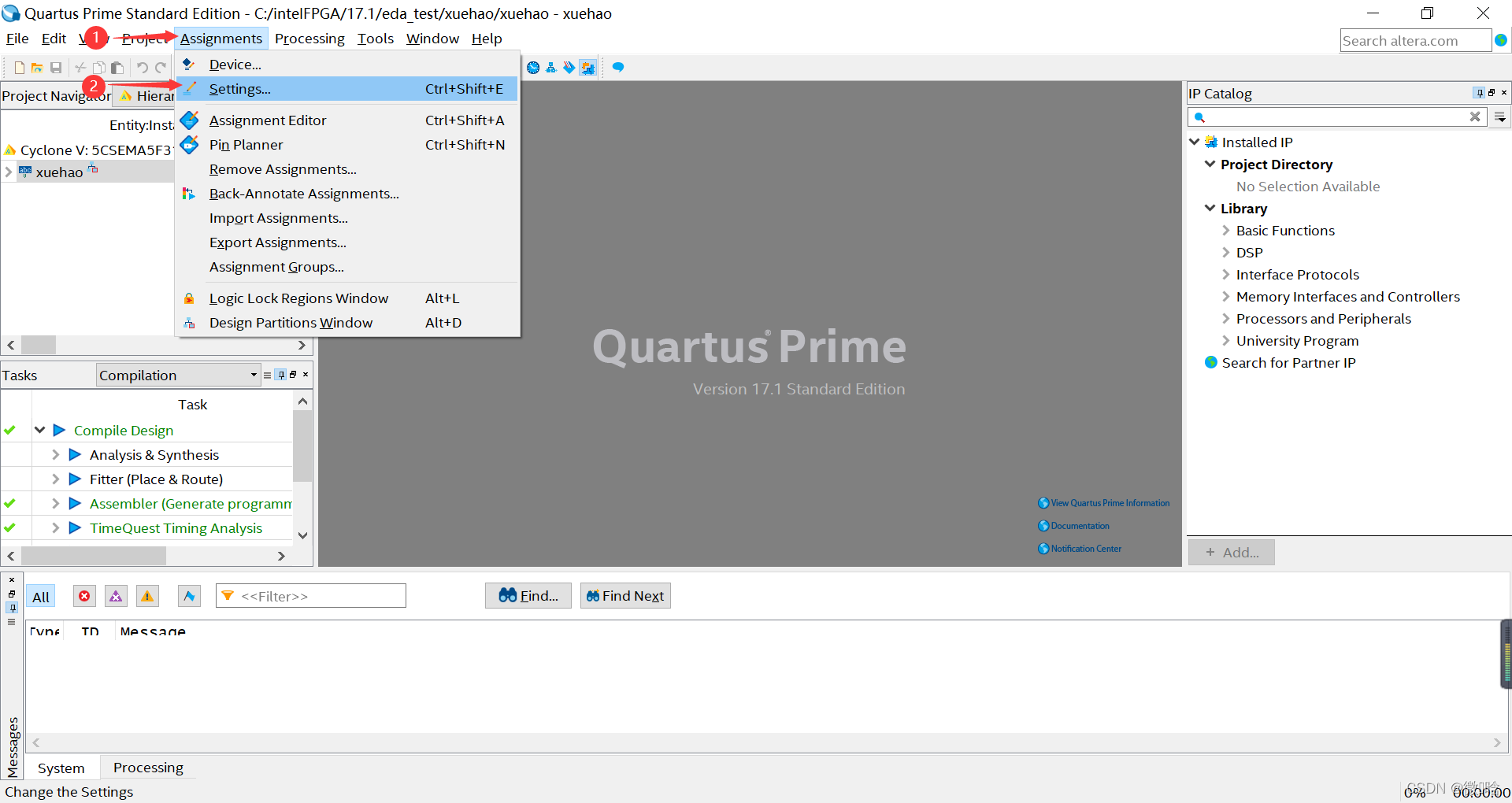Click the Back-Annotate Assignments icon
The image size is (1512, 803).
tap(189, 194)
